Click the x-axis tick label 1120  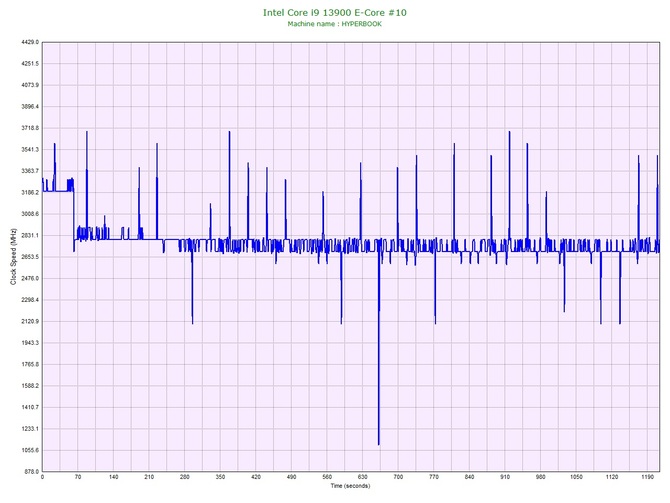point(611,477)
